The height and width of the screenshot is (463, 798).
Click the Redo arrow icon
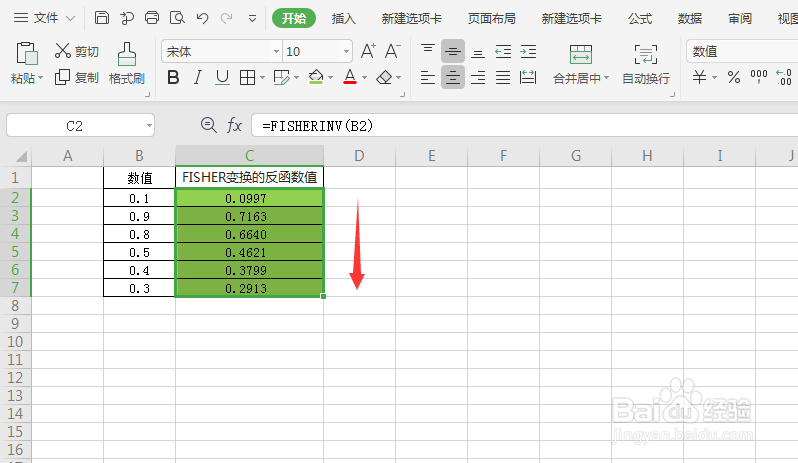tap(226, 18)
